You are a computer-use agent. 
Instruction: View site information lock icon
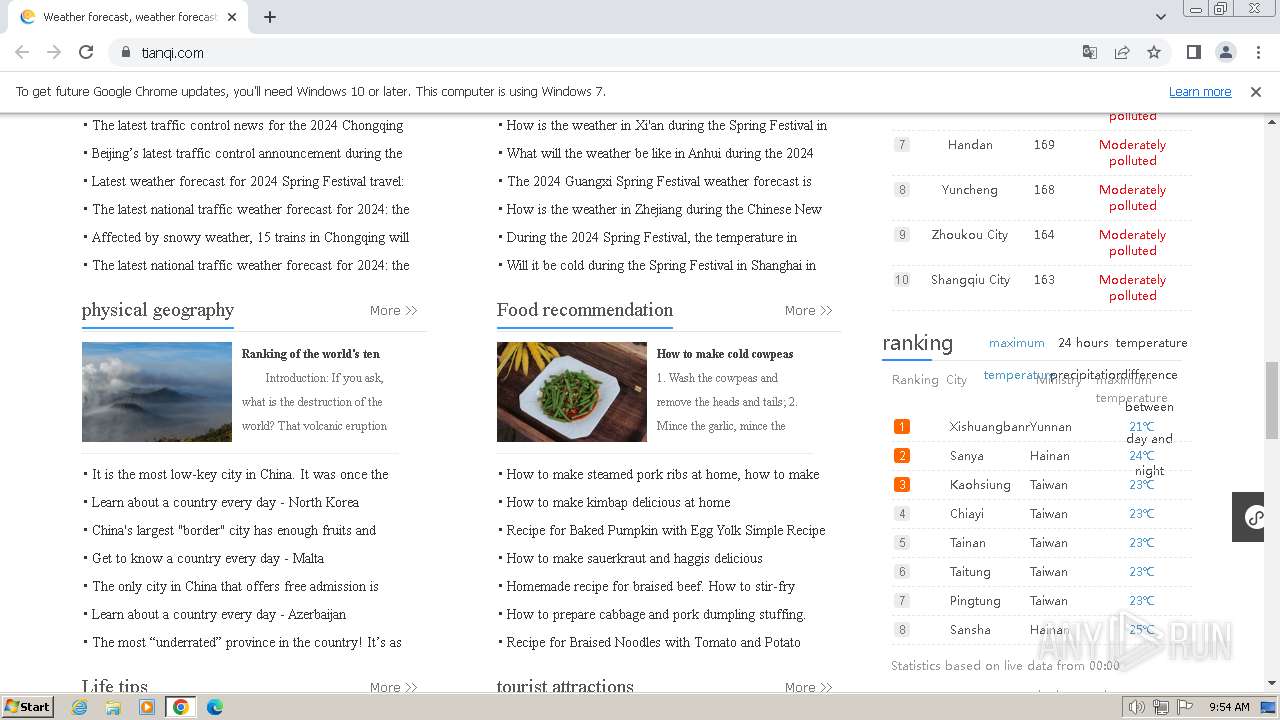tap(125, 52)
